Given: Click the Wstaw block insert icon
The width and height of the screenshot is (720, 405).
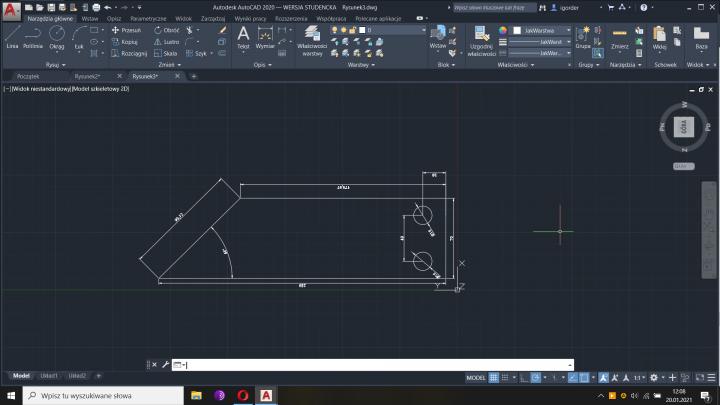Looking at the screenshot, I should point(438,36).
